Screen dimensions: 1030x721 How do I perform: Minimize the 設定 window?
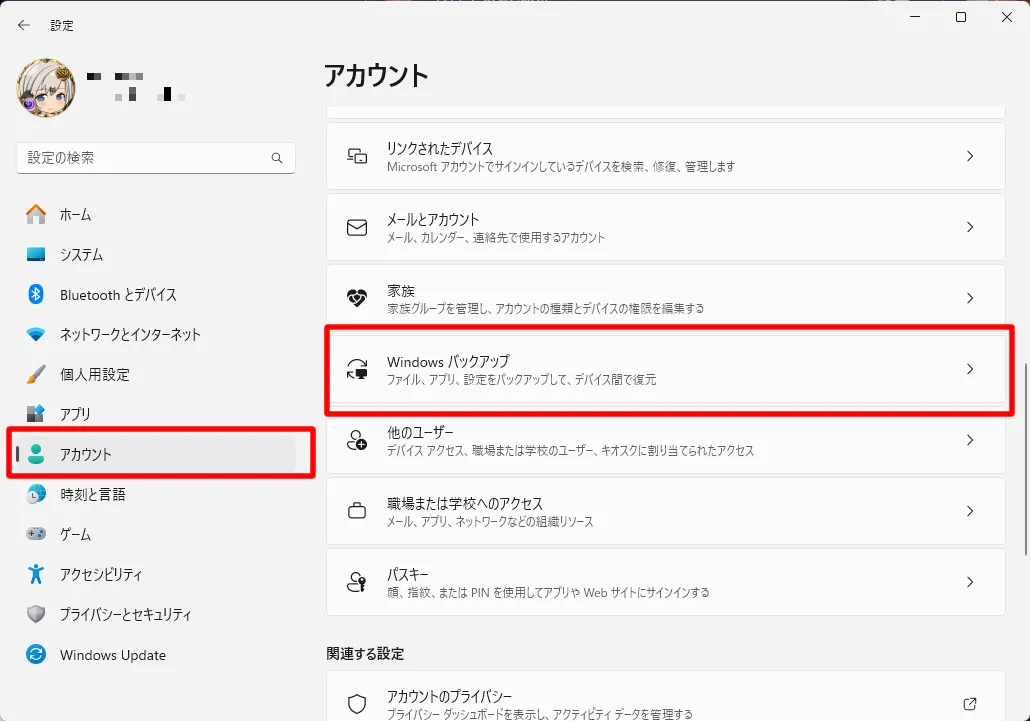[915, 17]
